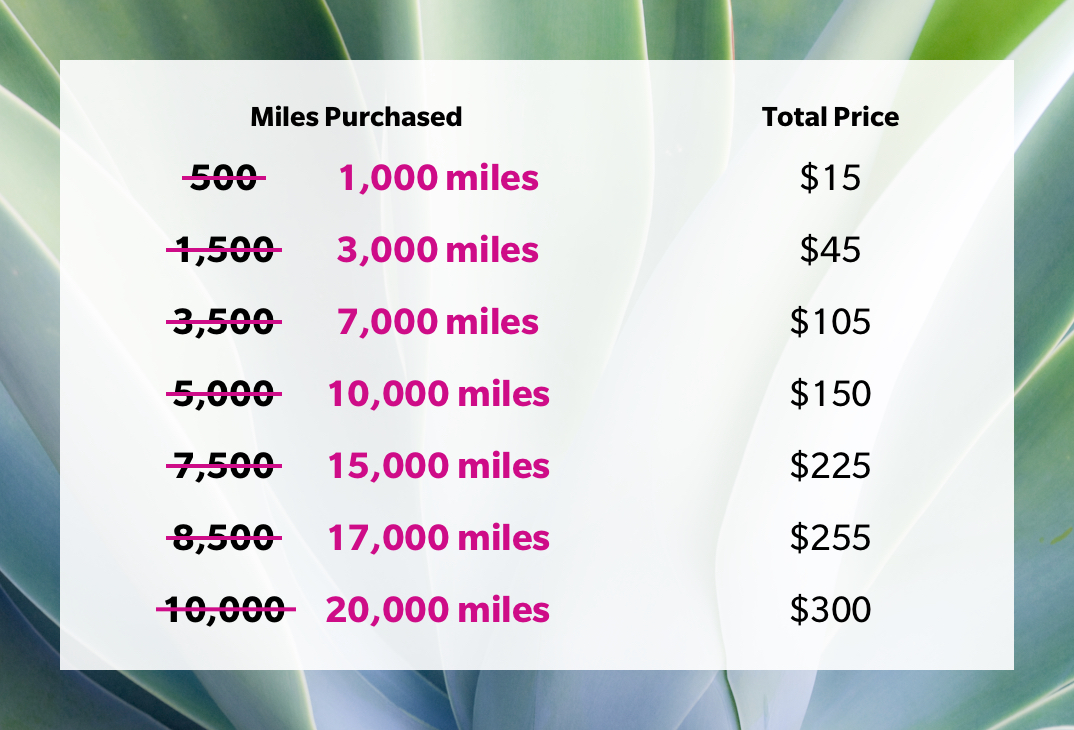Click the crossed-out 10,000 value

tap(225, 609)
